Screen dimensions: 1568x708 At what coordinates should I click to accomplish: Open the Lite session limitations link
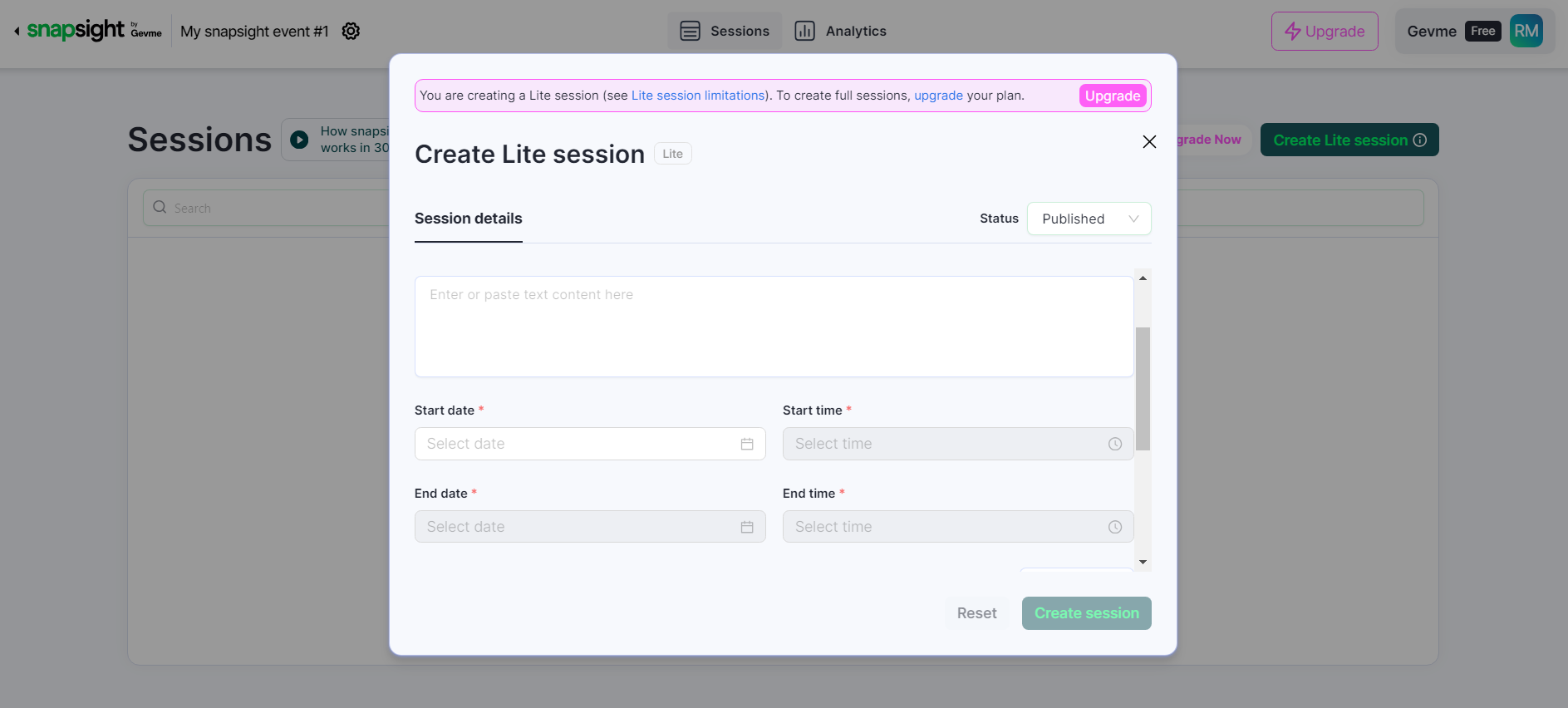698,96
